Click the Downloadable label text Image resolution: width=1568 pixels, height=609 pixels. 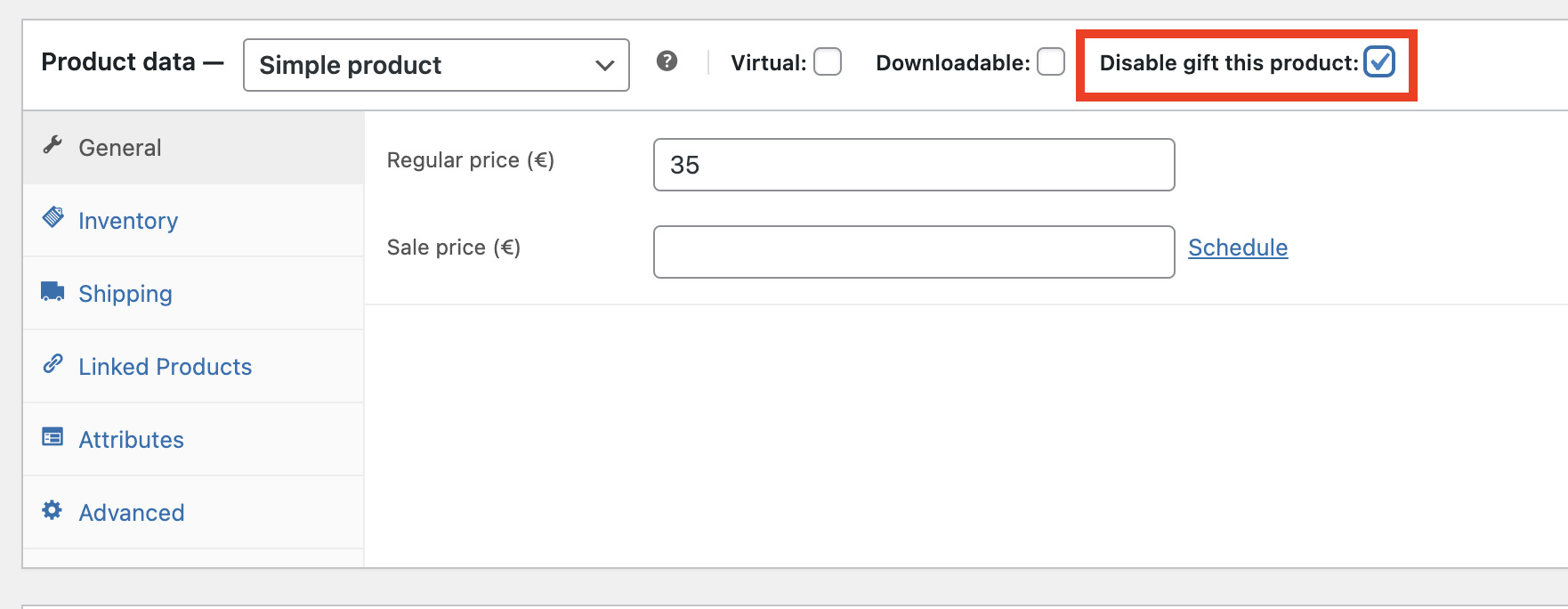(x=953, y=63)
